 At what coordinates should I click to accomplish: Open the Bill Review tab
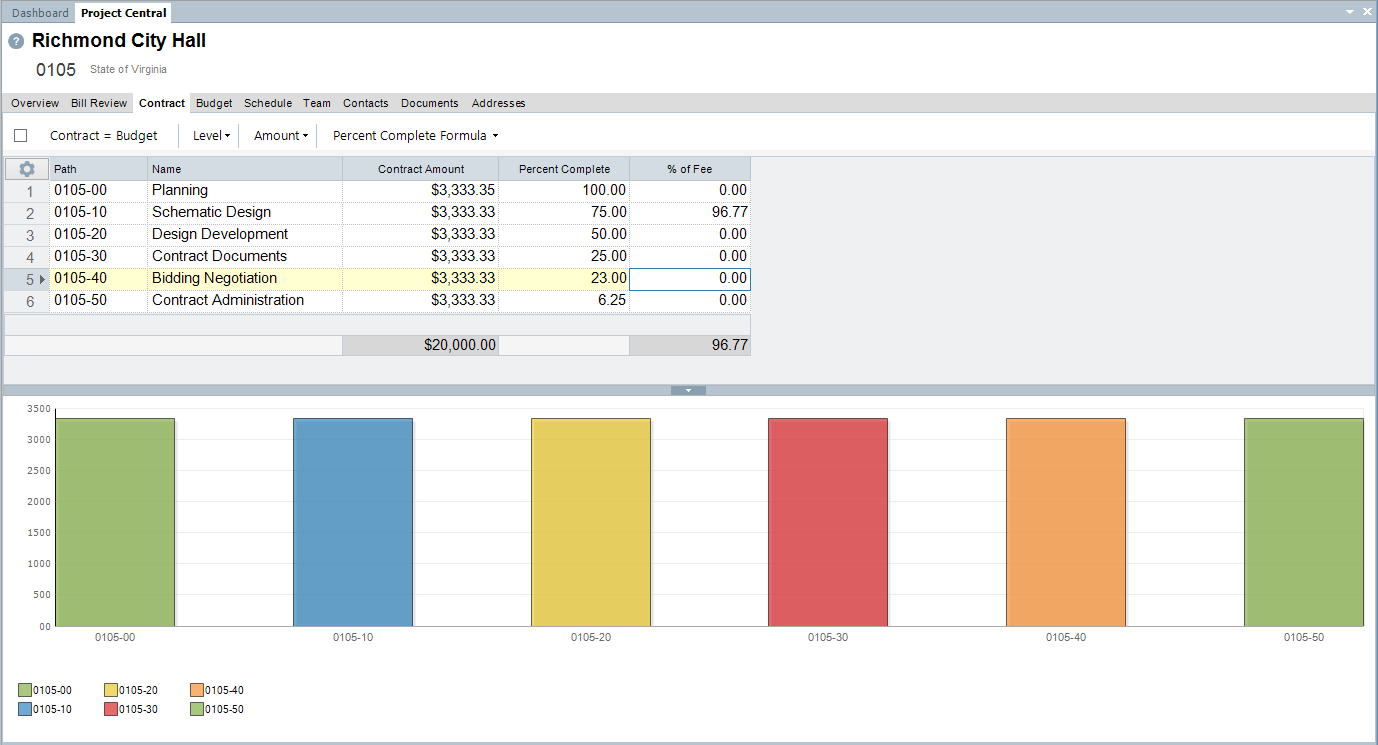point(99,103)
